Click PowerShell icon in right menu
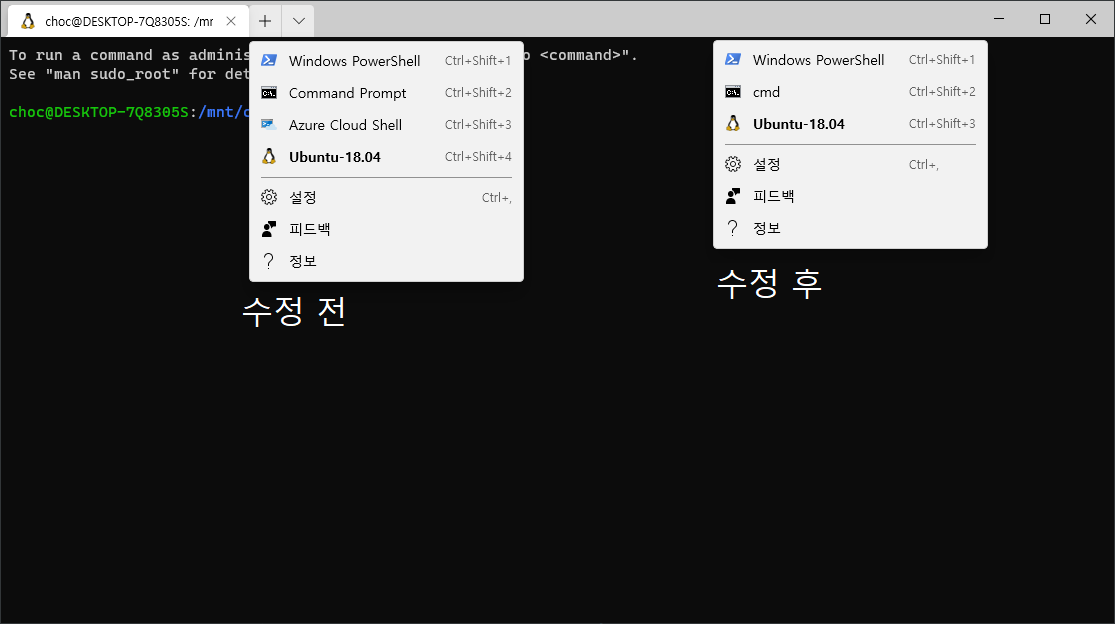The height and width of the screenshot is (624, 1115). pos(733,60)
